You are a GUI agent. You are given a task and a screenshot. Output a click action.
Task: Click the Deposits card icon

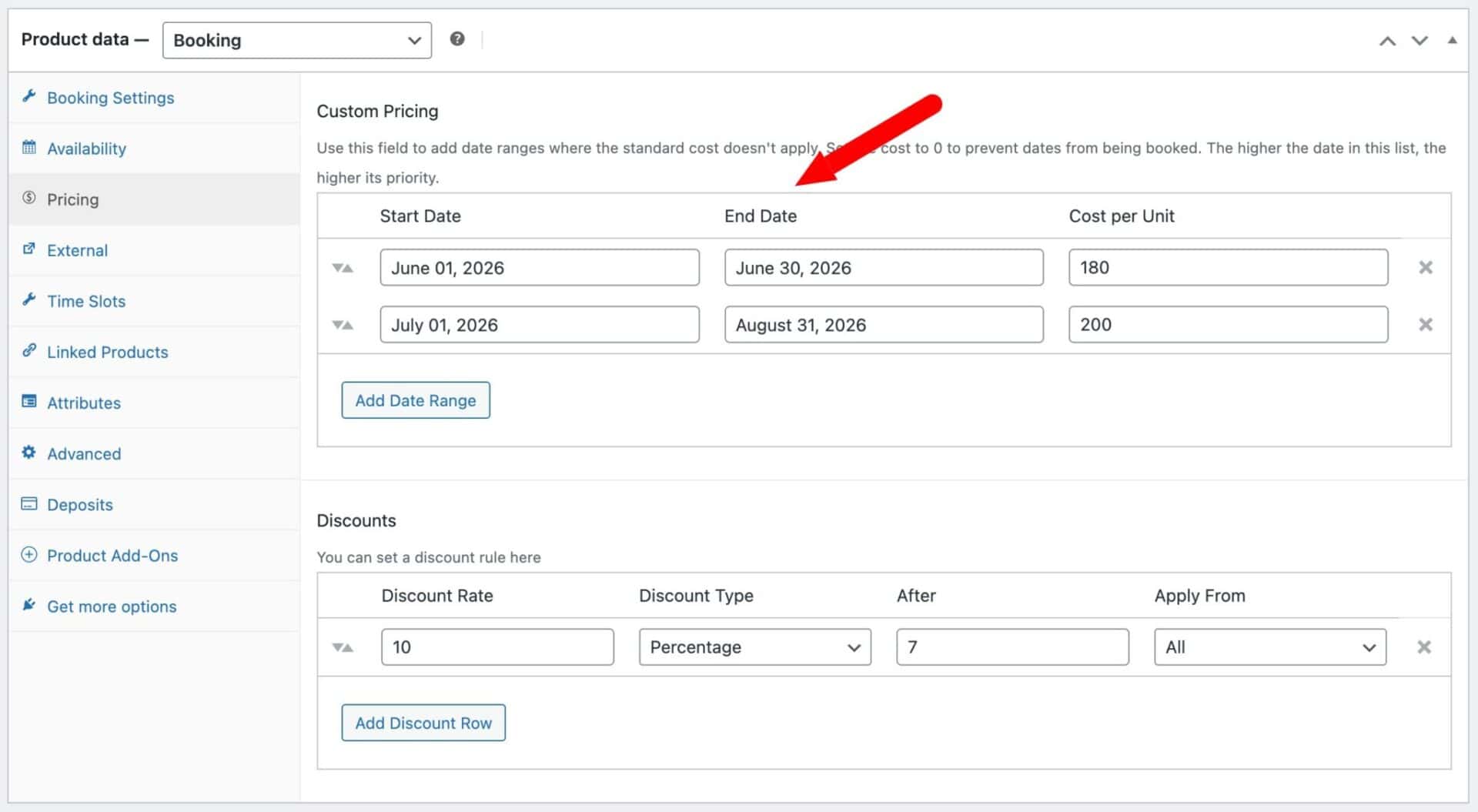click(29, 503)
